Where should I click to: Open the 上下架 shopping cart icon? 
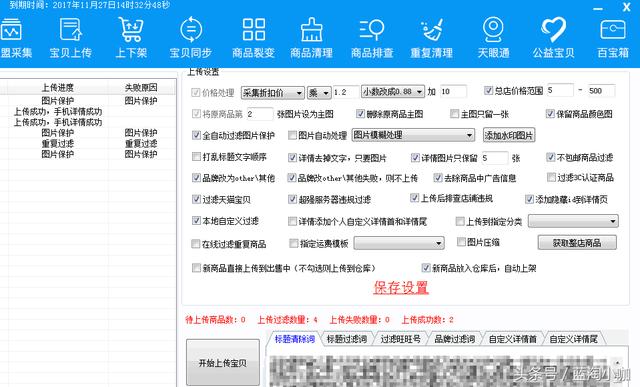point(131,38)
